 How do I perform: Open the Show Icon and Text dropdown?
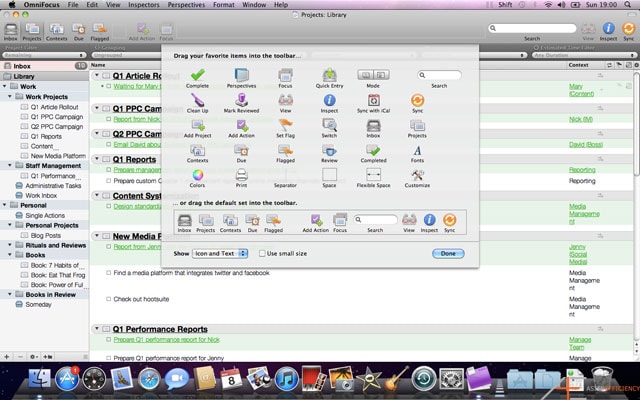tap(220, 253)
